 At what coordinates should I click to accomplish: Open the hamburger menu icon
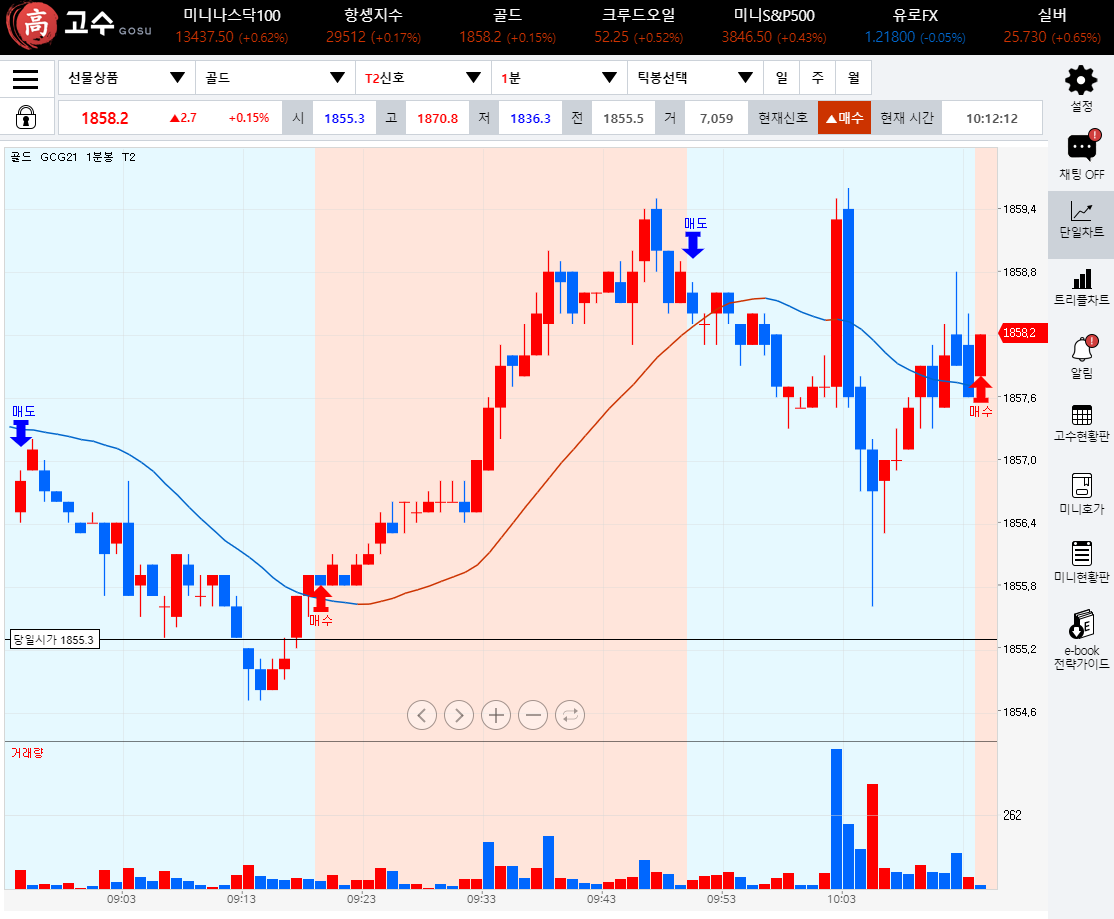point(26,79)
